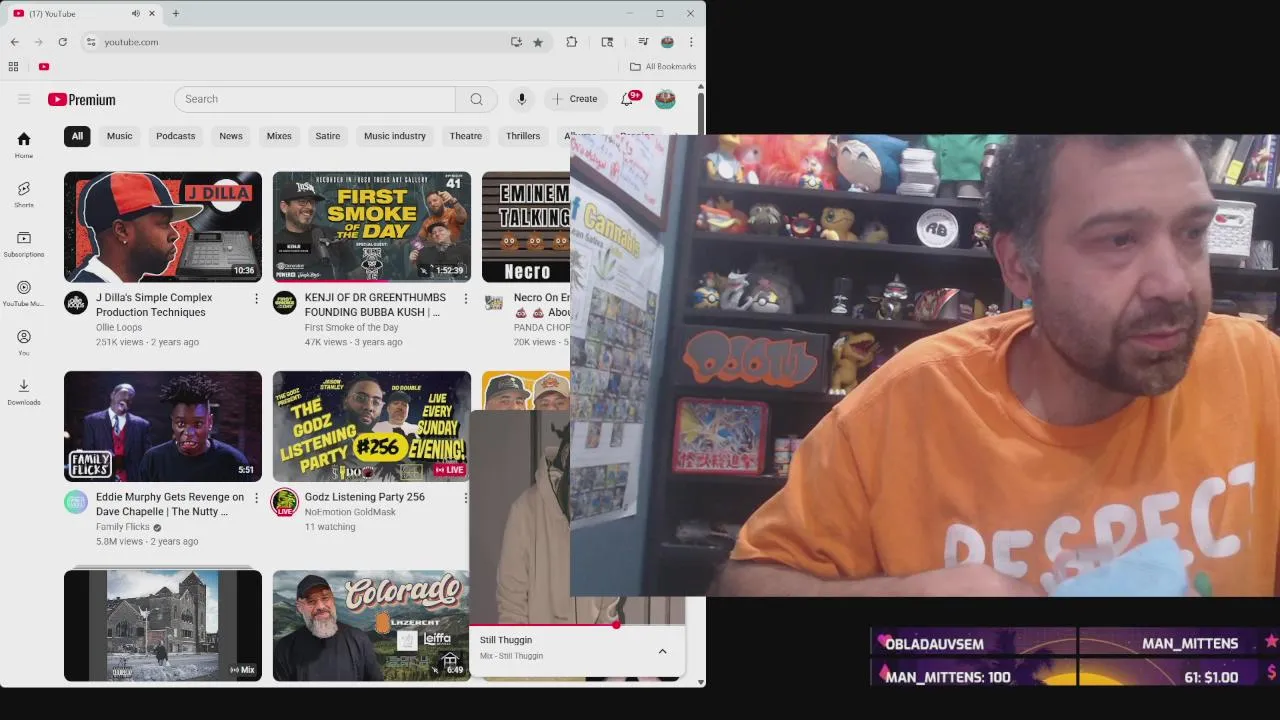
Task: Select the Podcasts filter chip
Action: (175, 136)
